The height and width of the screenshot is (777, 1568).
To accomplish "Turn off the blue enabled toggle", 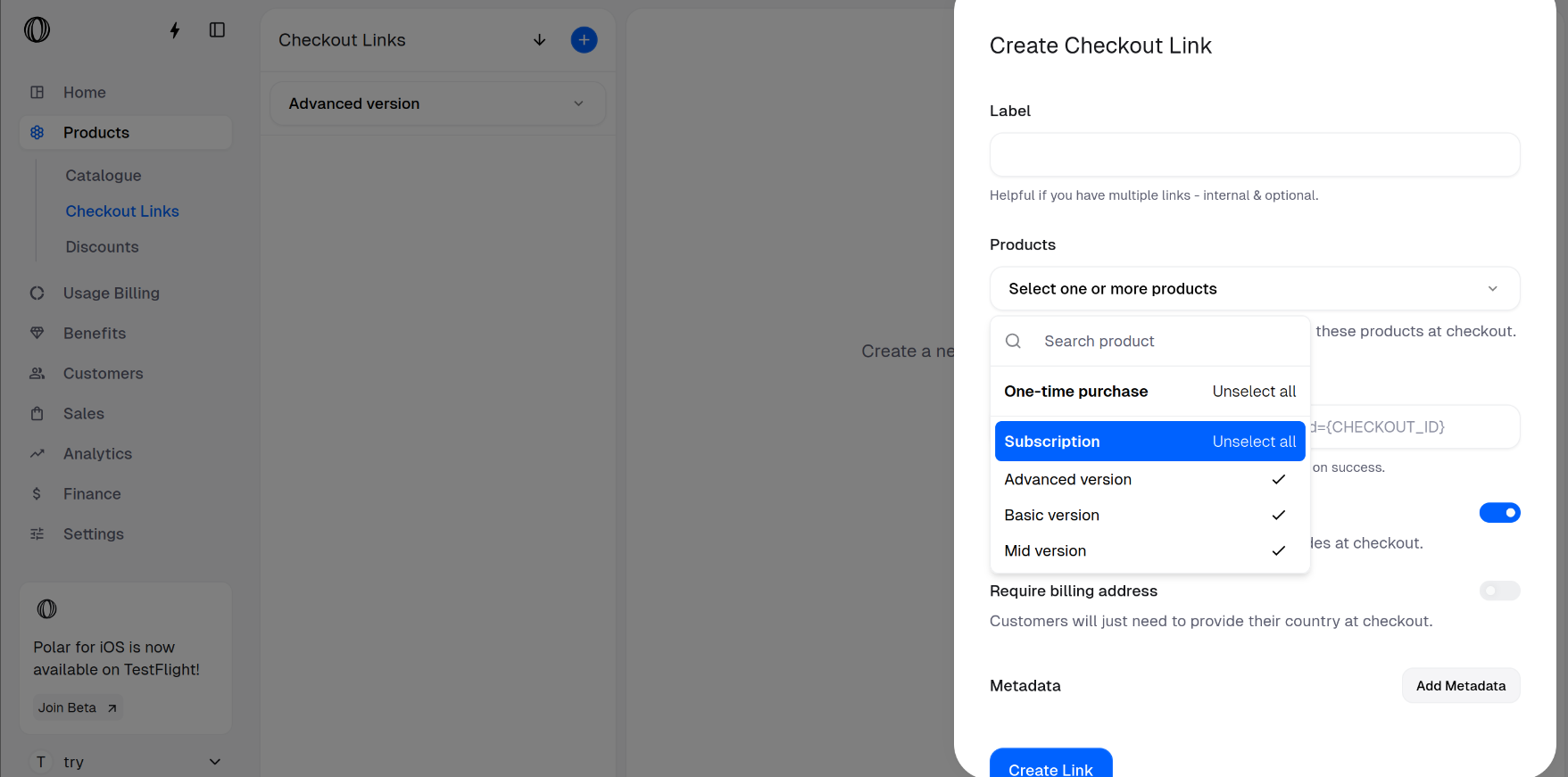I will (x=1499, y=513).
